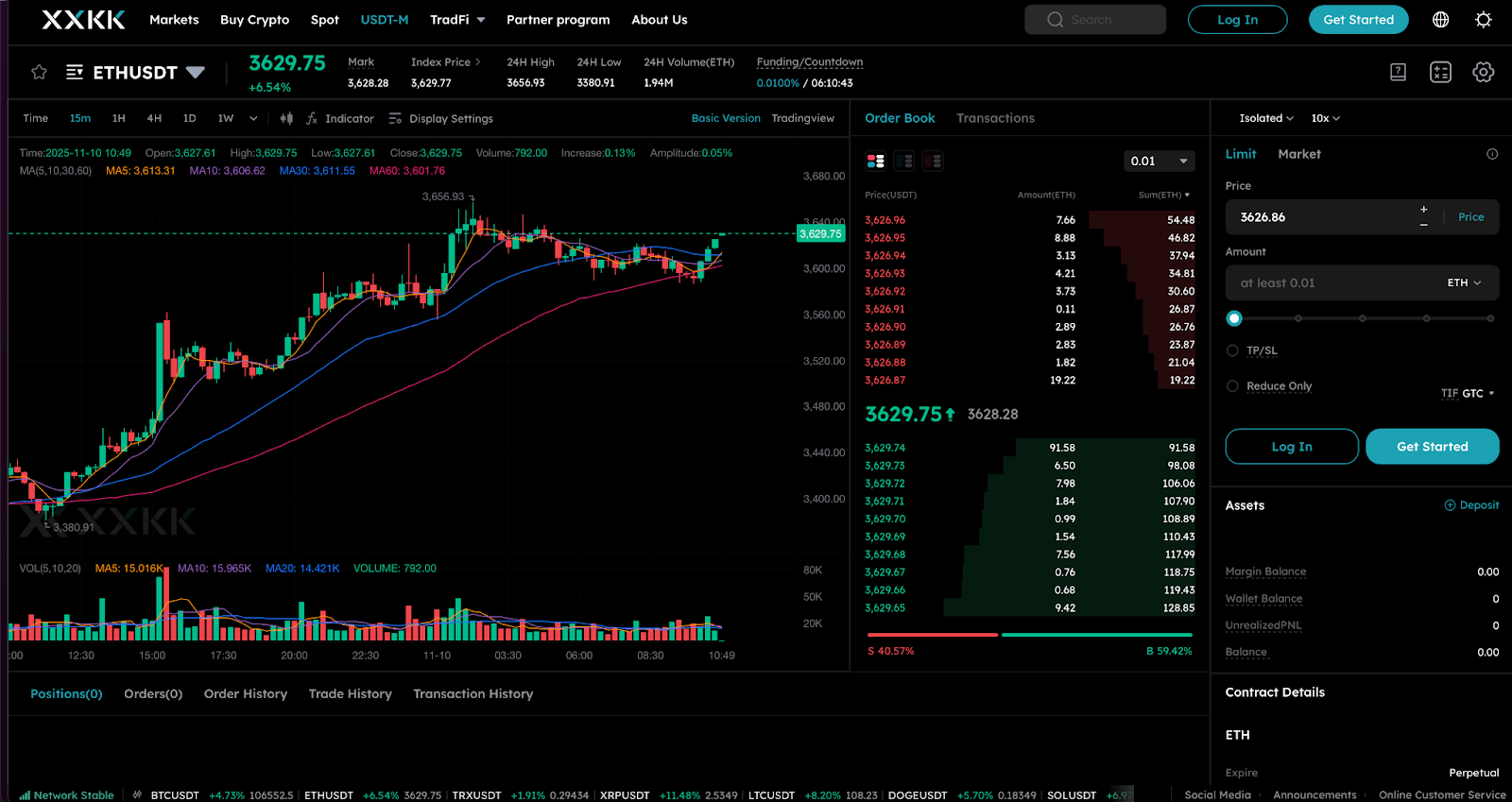Click the Deposit link in Assets

(1471, 505)
